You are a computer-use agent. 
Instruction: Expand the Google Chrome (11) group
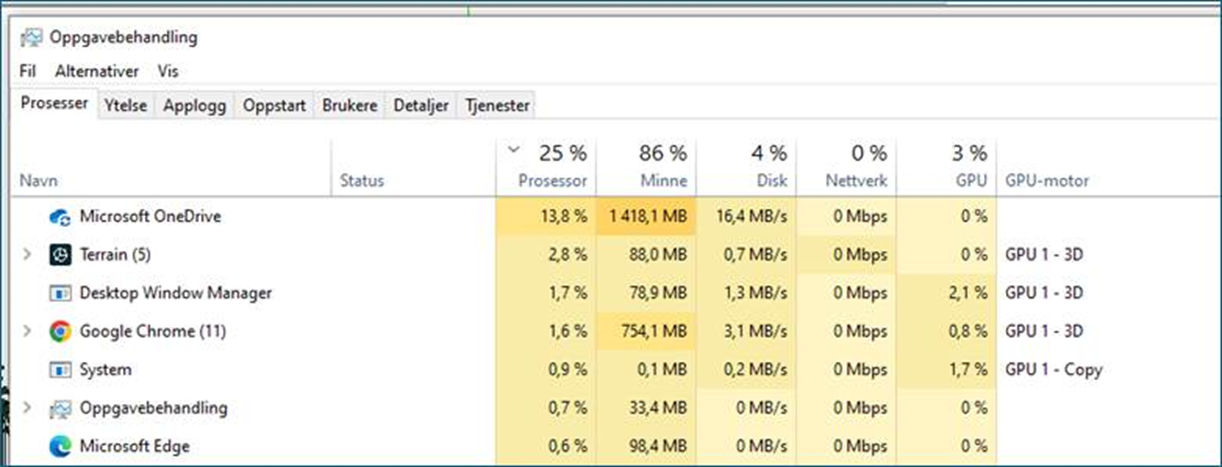pyautogui.click(x=28, y=331)
